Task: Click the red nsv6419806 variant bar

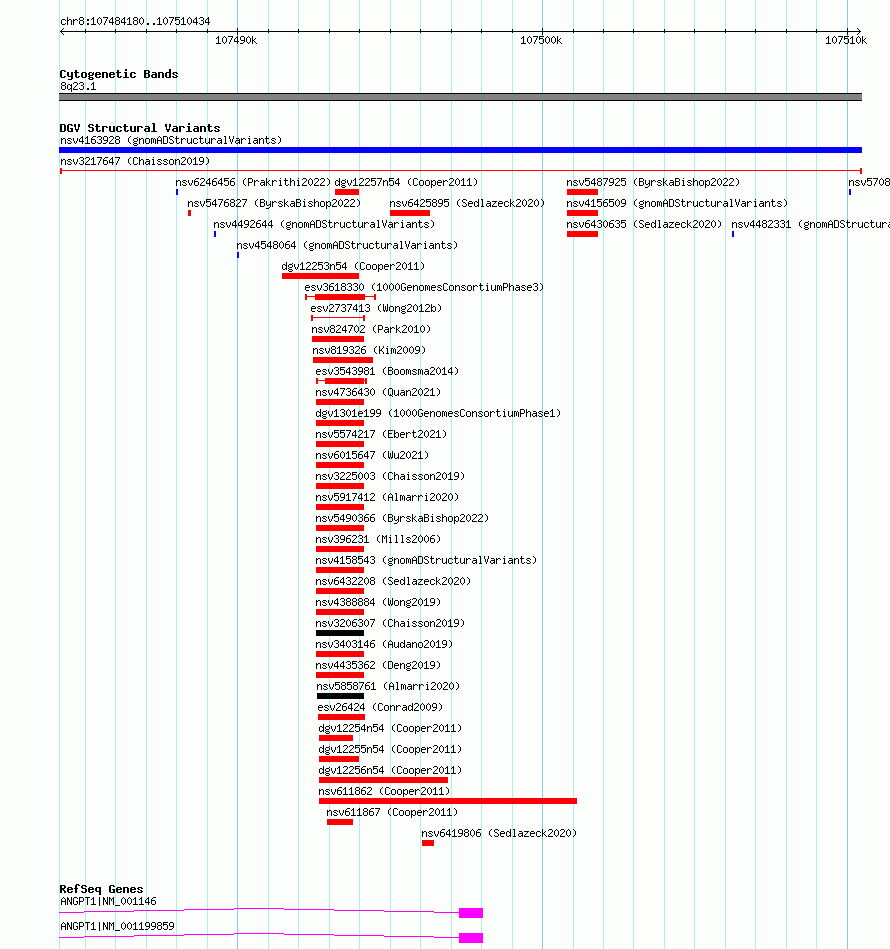Action: pyautogui.click(x=428, y=843)
